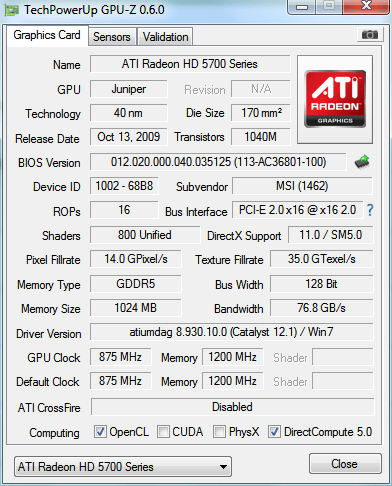The height and width of the screenshot is (486, 392).
Task: Toggle the DirectCompute 5.0 checkbox
Action: (x=274, y=432)
